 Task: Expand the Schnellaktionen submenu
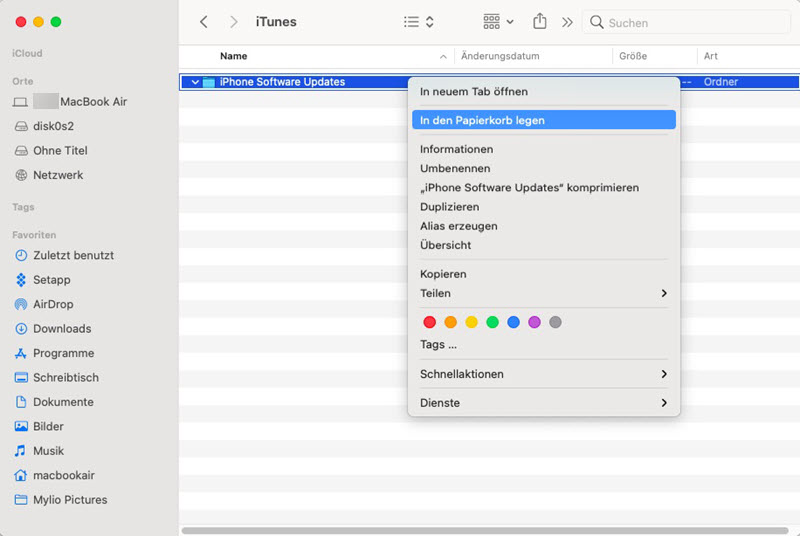(544, 374)
